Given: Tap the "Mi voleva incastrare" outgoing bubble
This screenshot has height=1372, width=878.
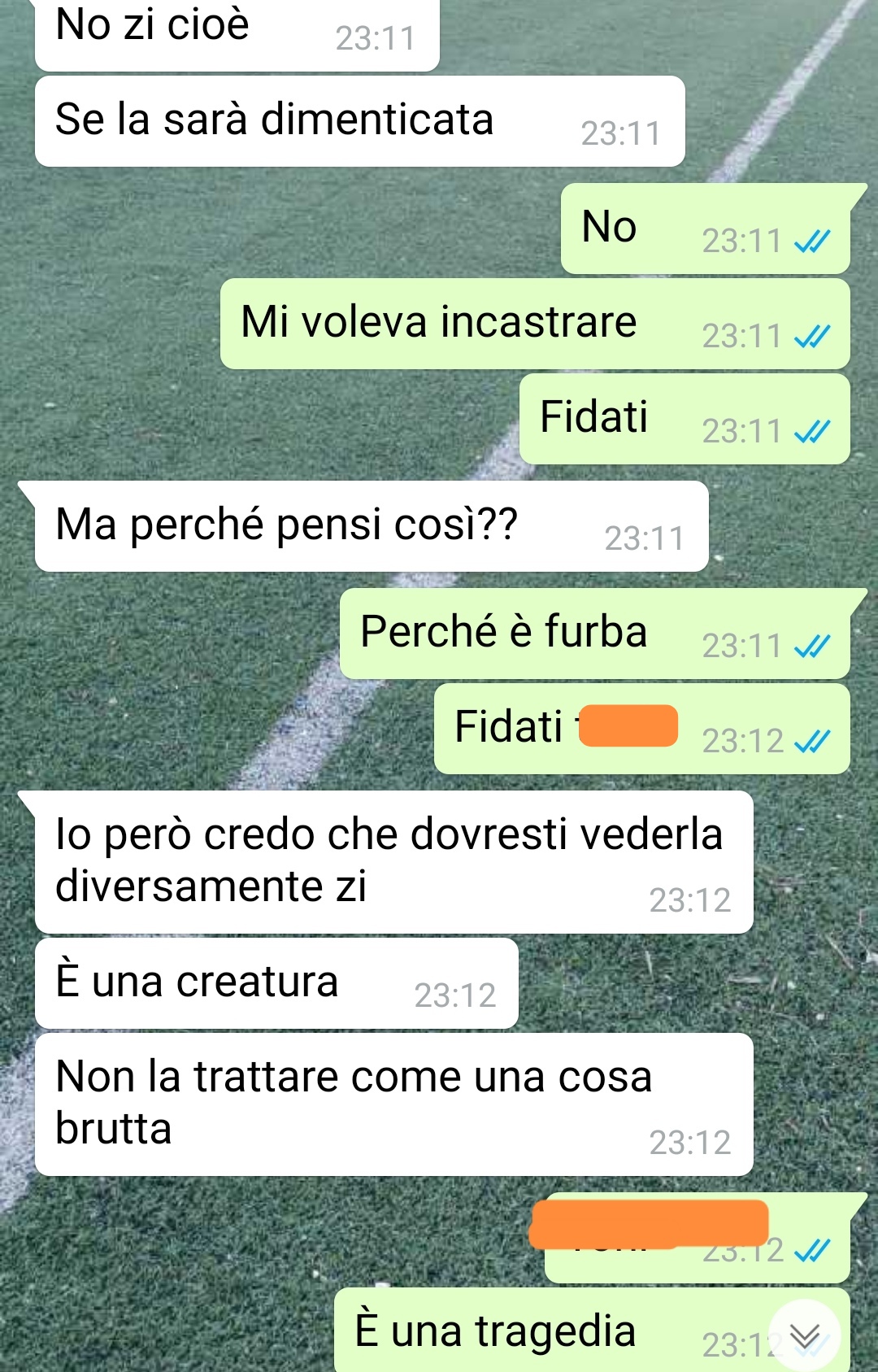Looking at the screenshot, I should [535, 324].
